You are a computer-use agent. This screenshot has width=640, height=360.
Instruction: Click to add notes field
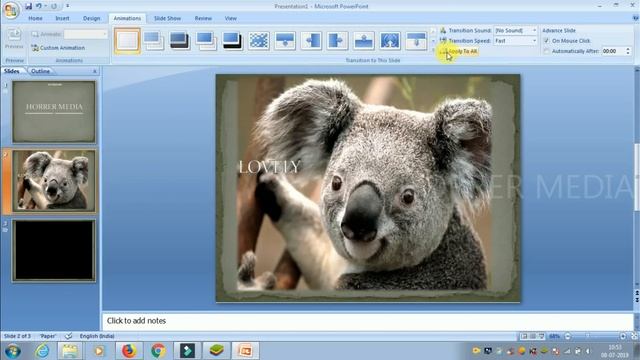pyautogui.click(x=367, y=321)
